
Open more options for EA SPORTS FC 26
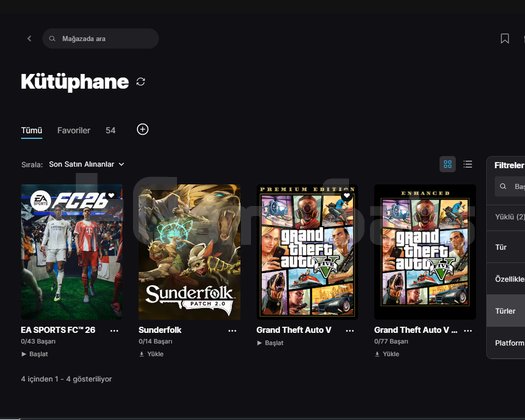[114, 331]
